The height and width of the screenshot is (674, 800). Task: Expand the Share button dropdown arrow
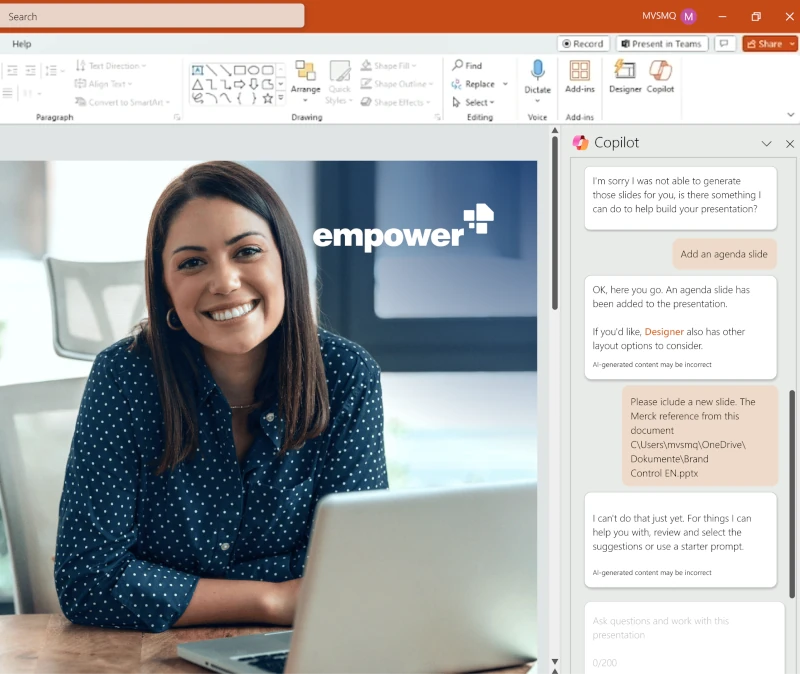pos(792,44)
